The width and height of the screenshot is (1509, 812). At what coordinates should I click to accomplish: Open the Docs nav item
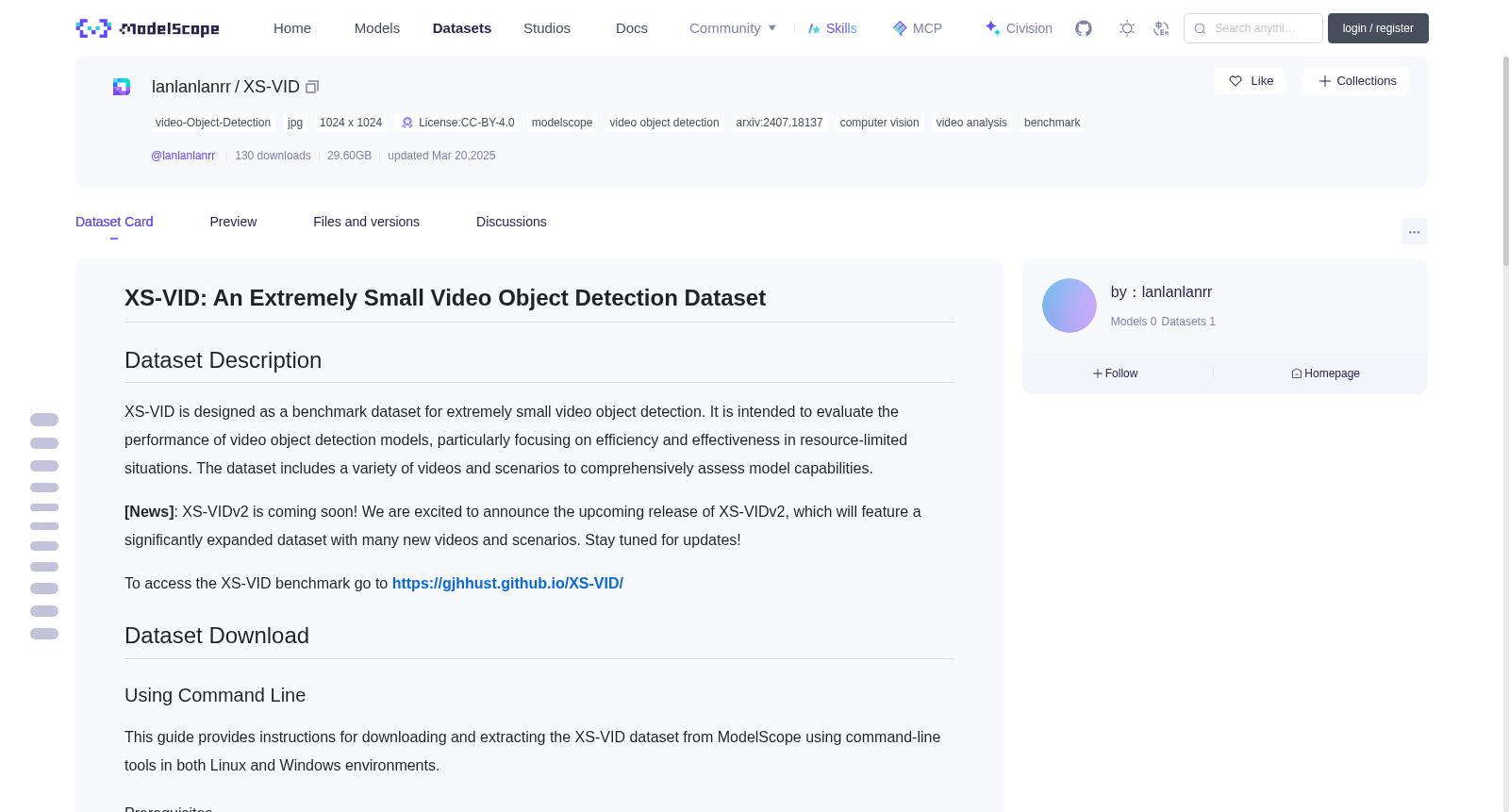click(632, 28)
